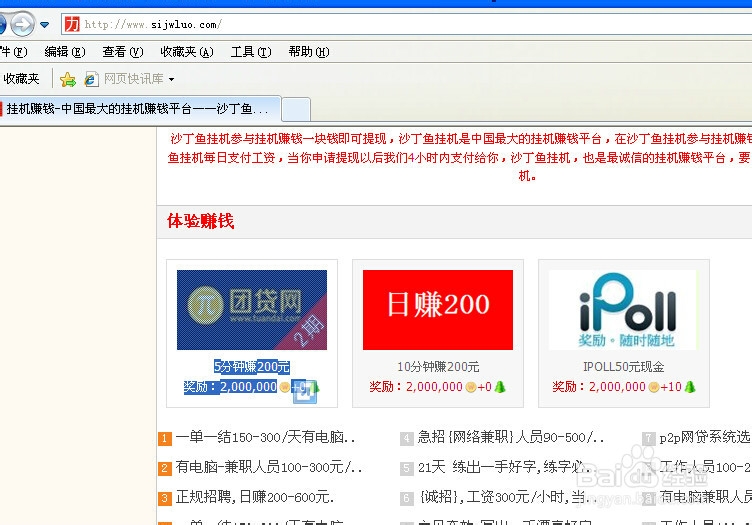Click grey rank badge number 7
Viewport: 752px width, 525px height.
[648, 438]
